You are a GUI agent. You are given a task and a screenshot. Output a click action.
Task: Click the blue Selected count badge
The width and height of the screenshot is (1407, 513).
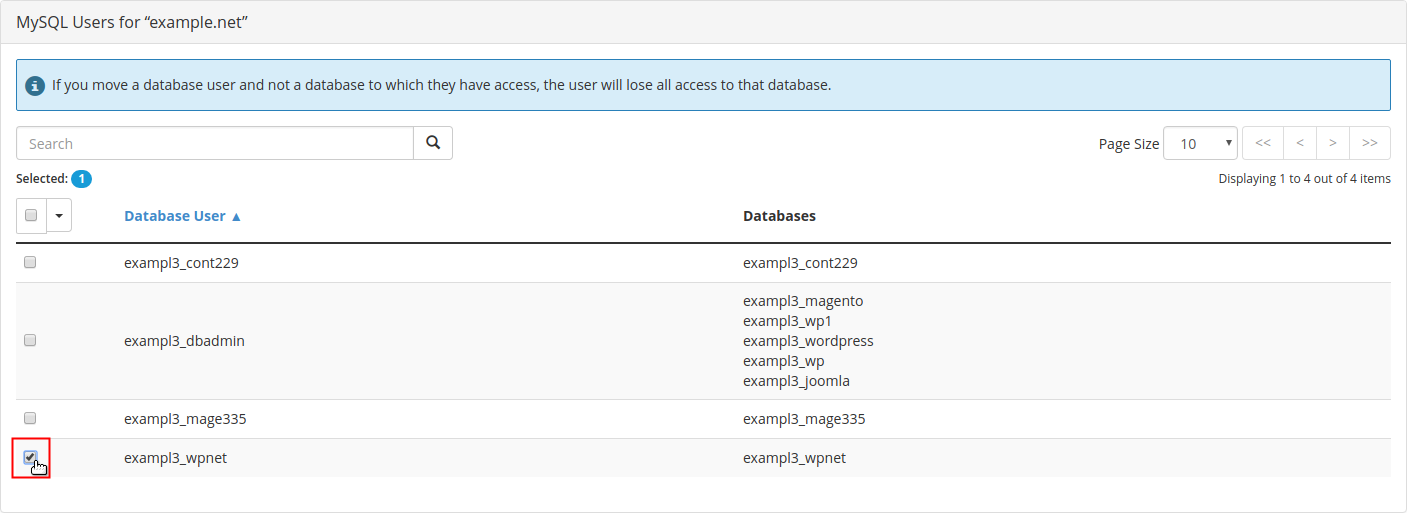81,179
